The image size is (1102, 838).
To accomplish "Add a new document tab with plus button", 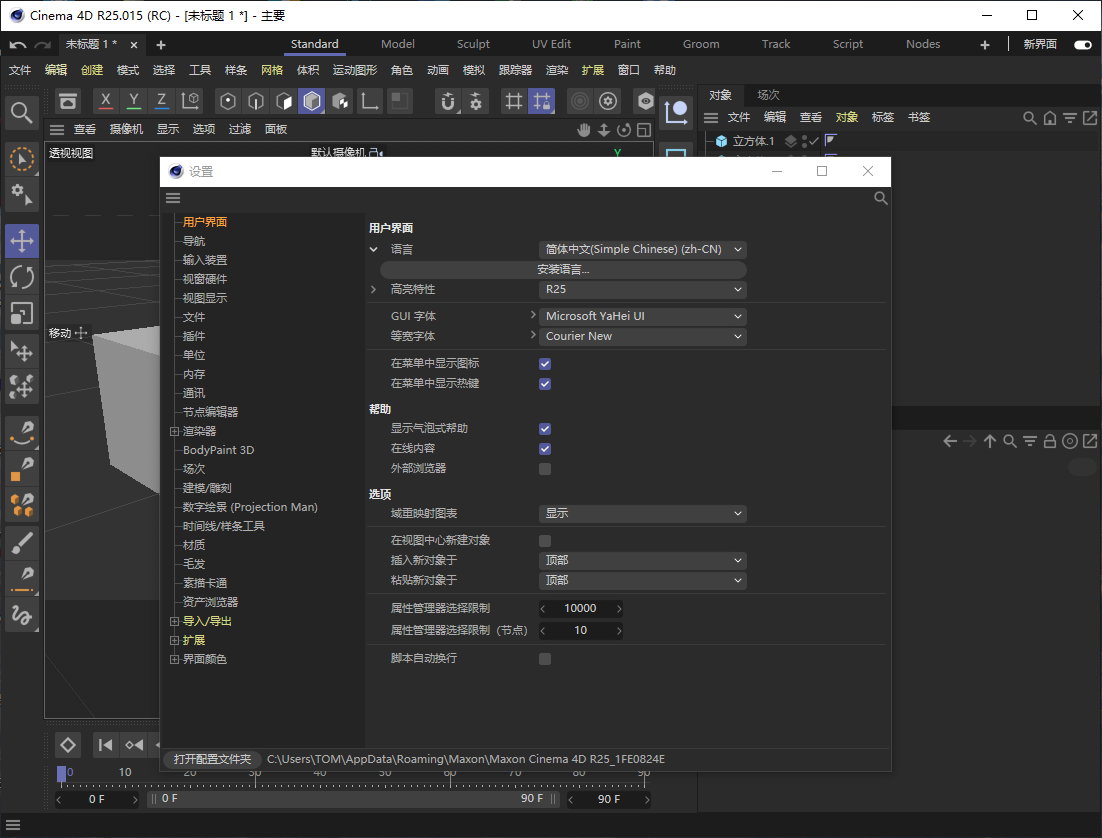I will click(161, 45).
